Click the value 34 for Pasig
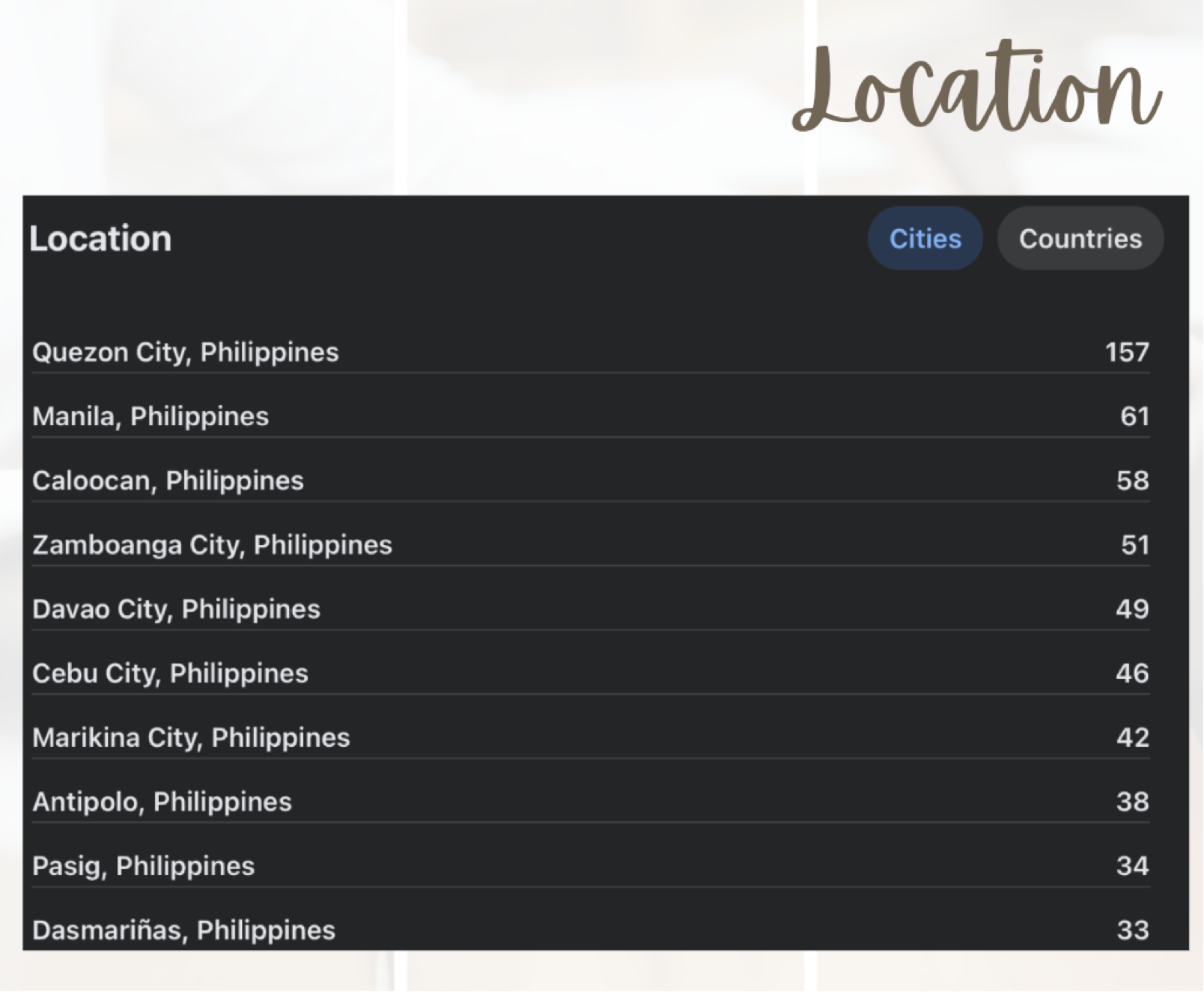This screenshot has width=1204, height=1003. tap(1133, 866)
